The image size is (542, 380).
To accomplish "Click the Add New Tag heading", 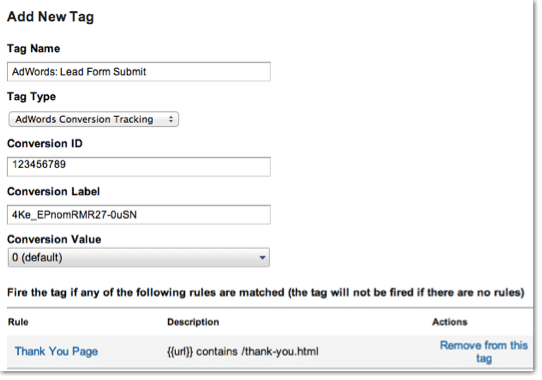I will click(x=50, y=17).
